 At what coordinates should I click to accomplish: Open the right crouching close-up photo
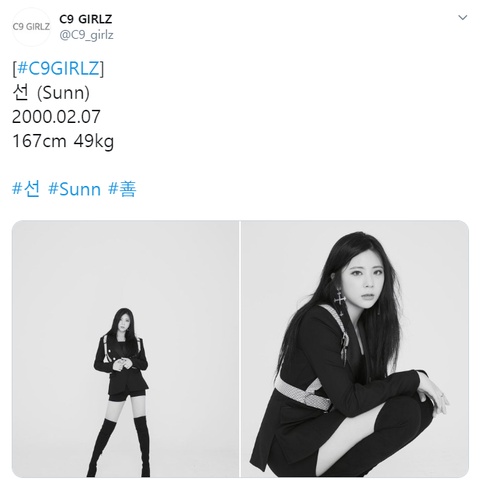click(355, 349)
